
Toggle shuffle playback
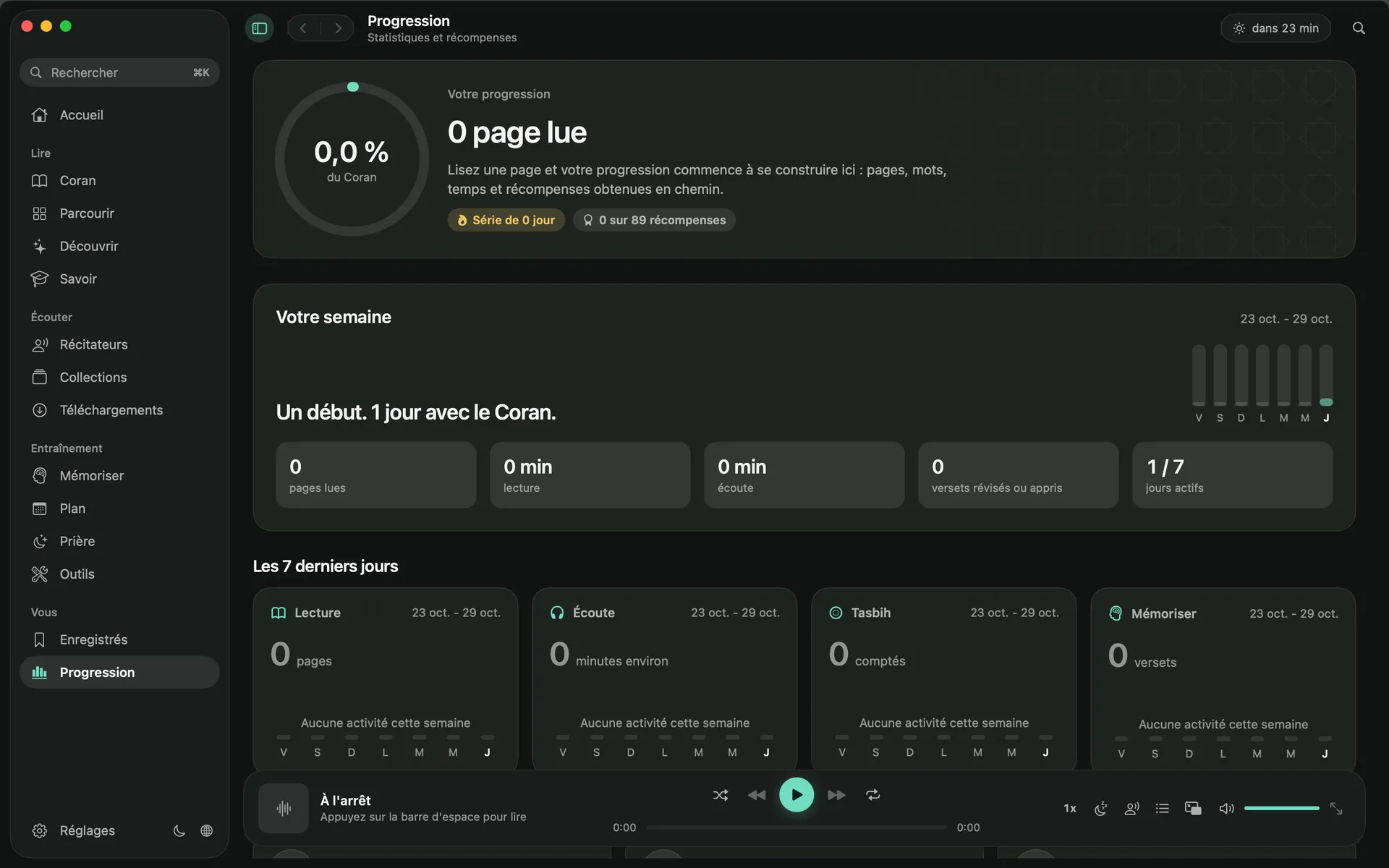click(x=721, y=795)
